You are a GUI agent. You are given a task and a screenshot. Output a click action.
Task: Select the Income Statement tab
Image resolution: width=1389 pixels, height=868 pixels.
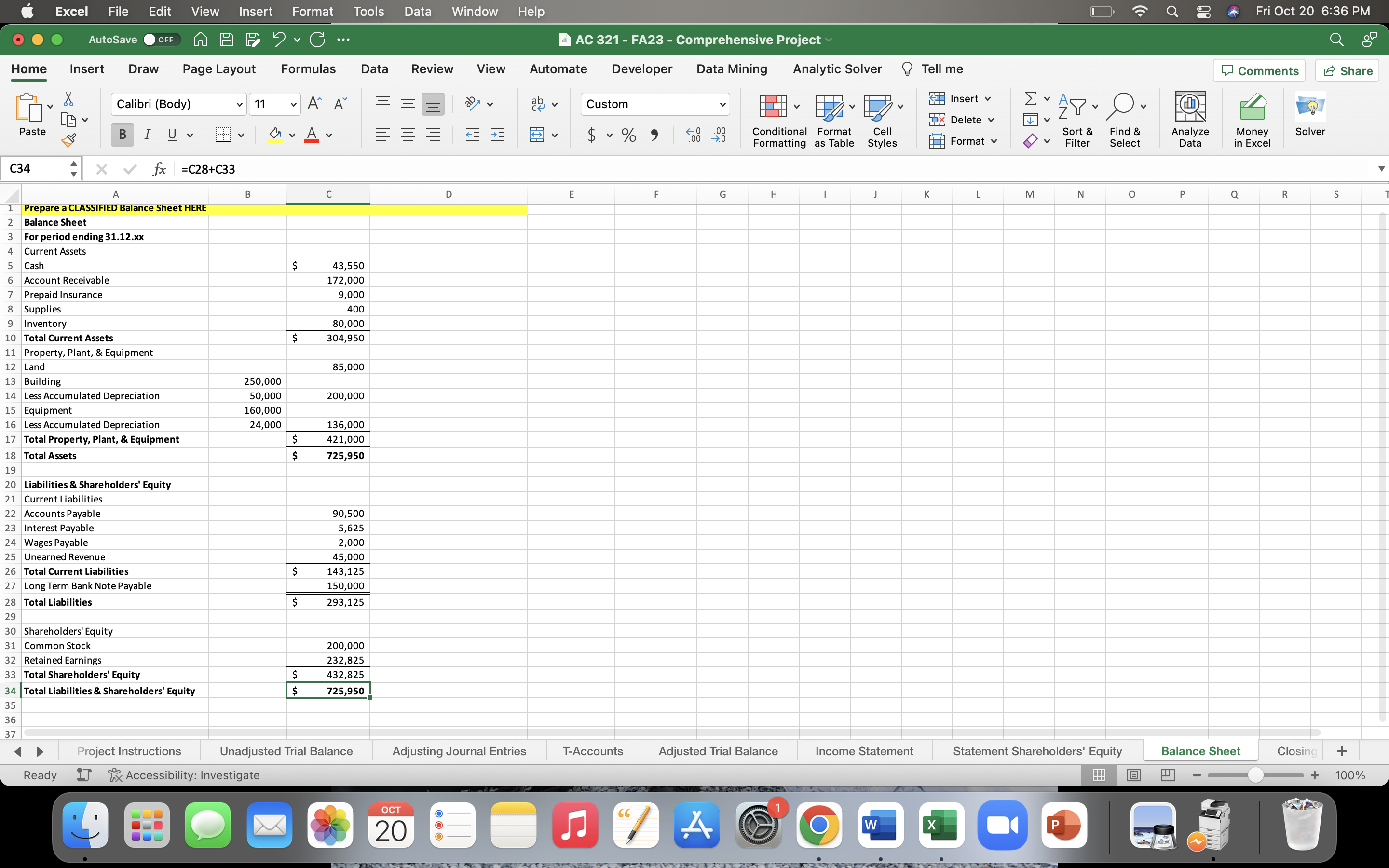click(864, 751)
